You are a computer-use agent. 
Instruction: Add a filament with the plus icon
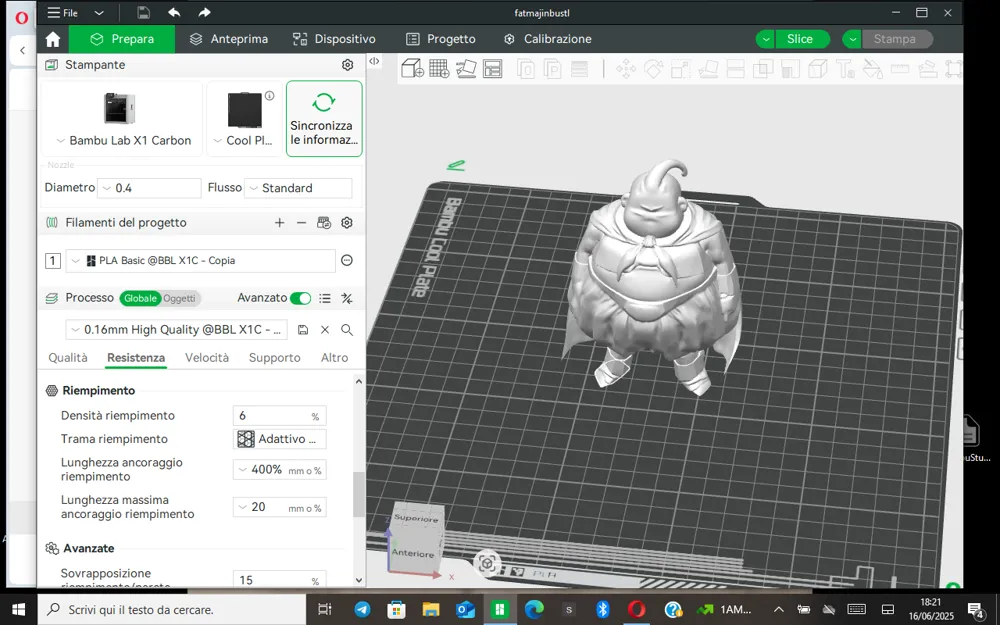279,223
